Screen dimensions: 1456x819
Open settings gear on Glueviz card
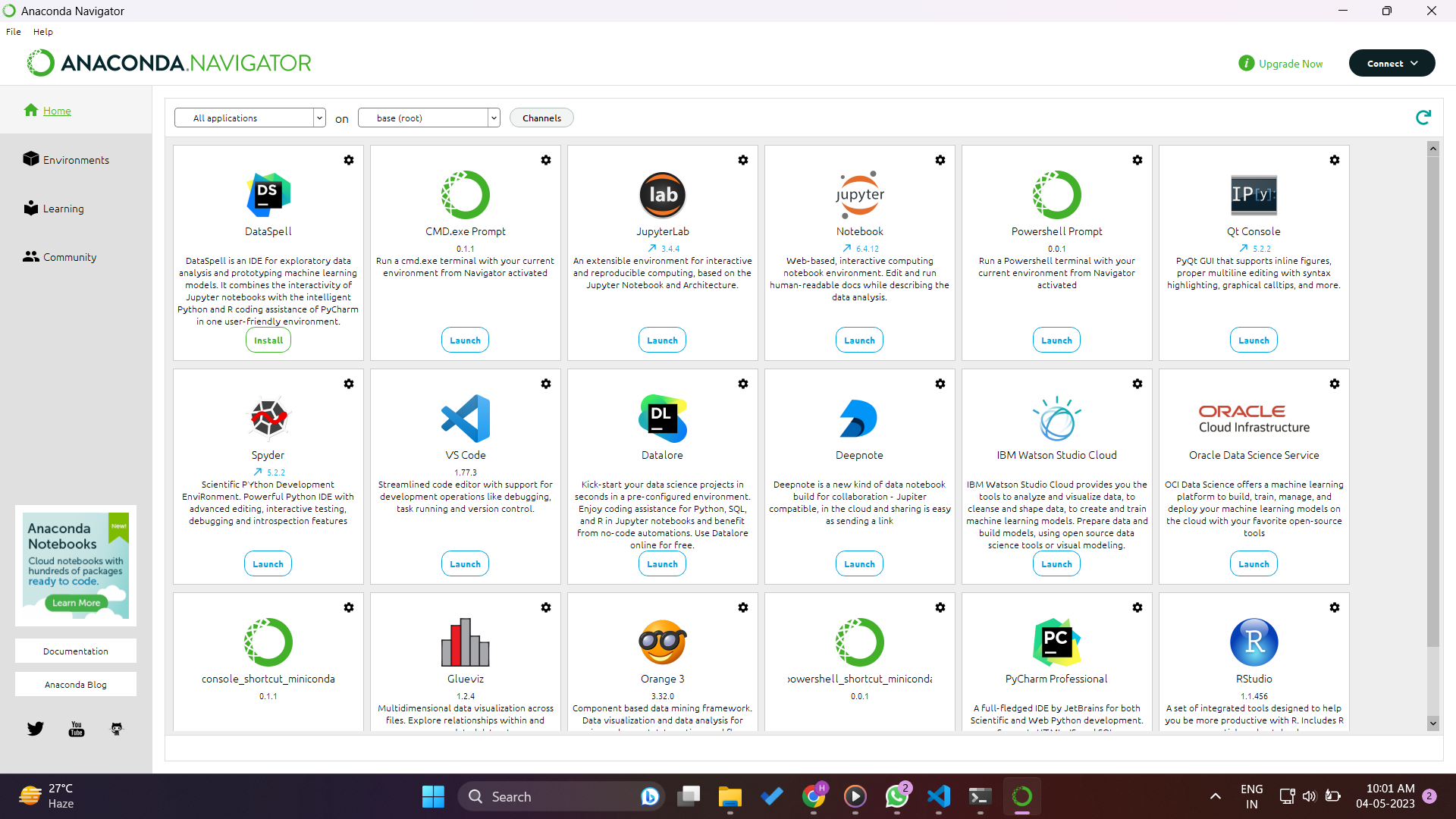[x=546, y=607]
